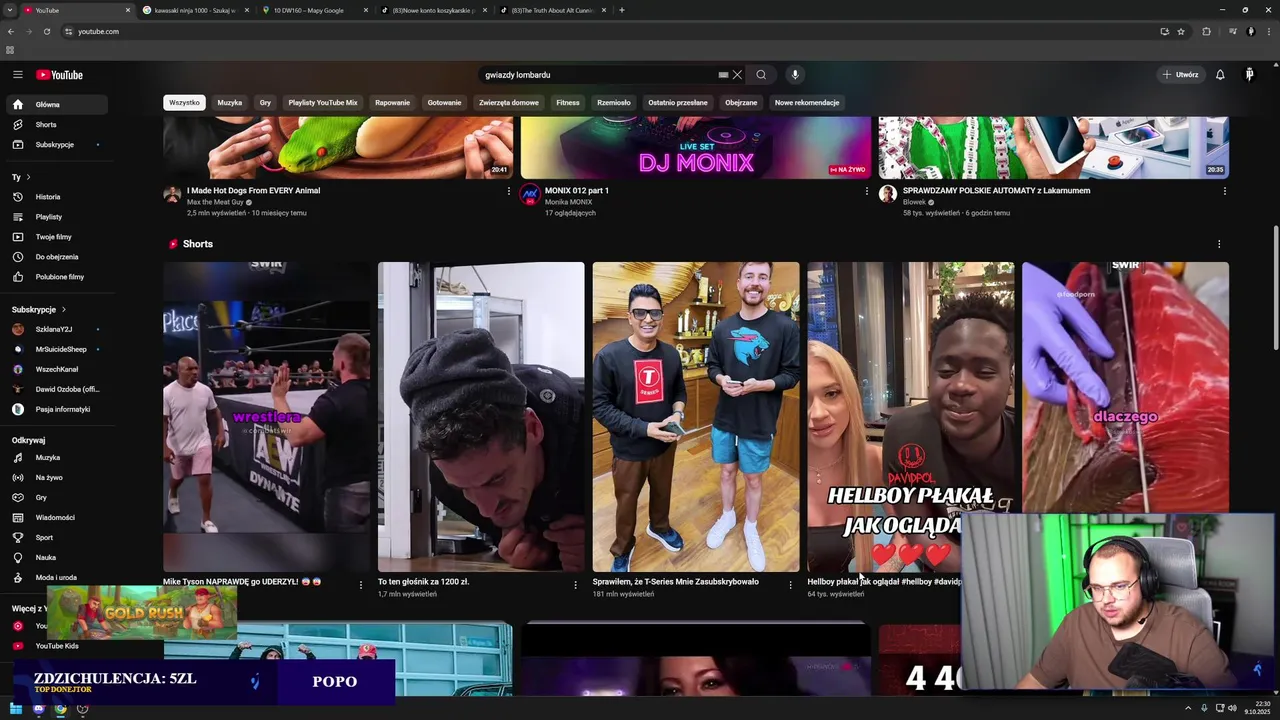Open a new browser tab with plus

622,10
